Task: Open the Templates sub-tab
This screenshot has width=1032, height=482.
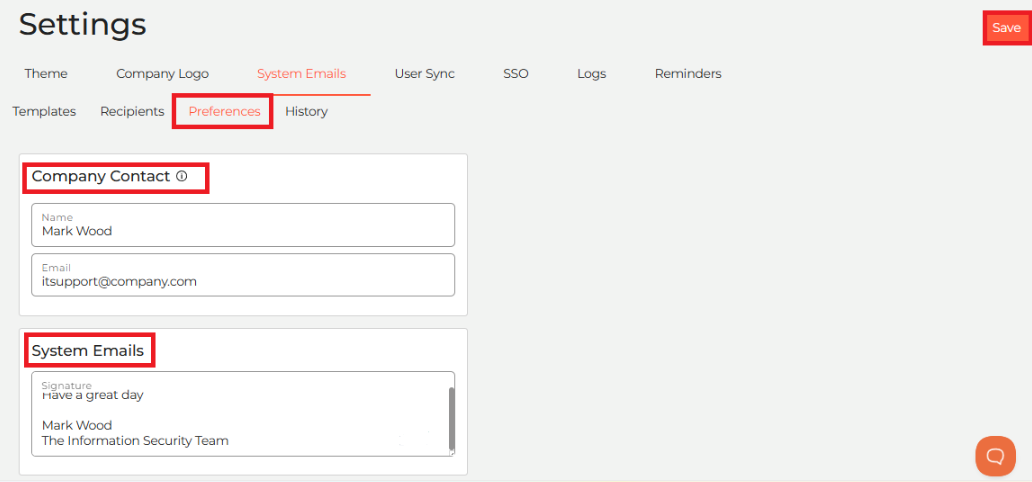Action: point(44,111)
